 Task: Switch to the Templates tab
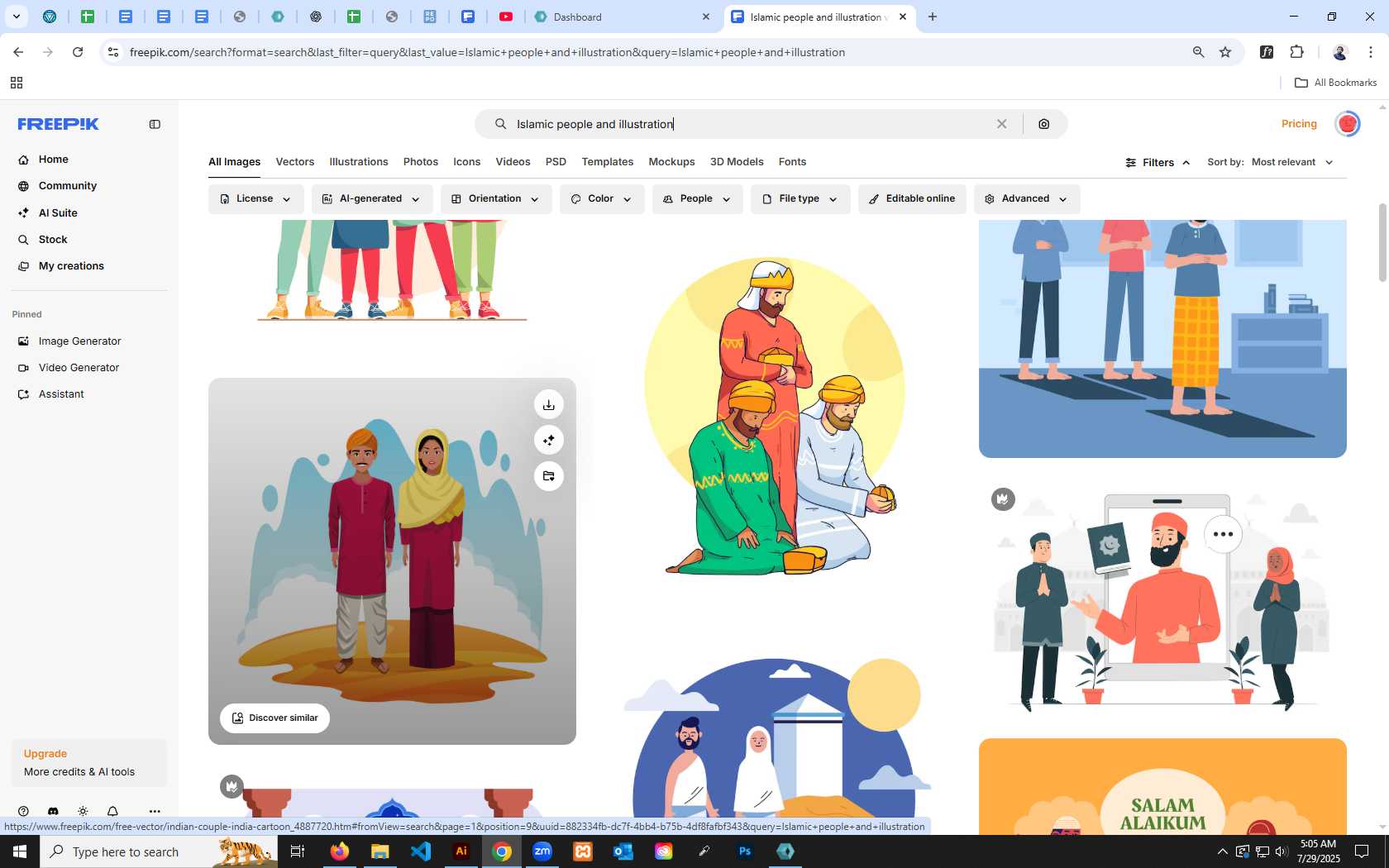(x=608, y=162)
